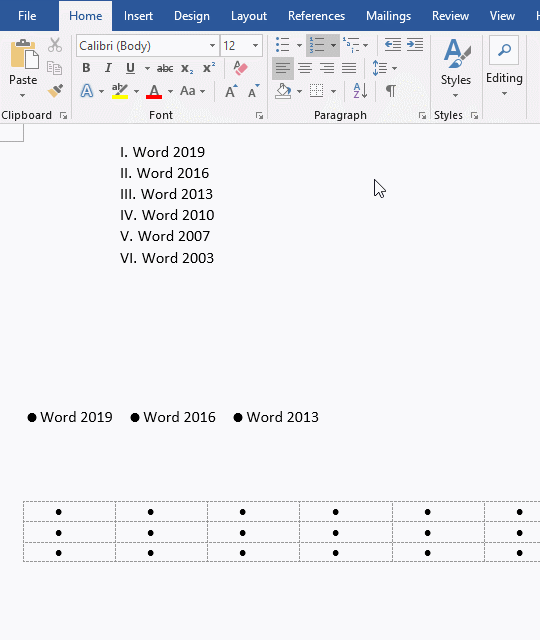Increase font size with larger A

[x=231, y=91]
